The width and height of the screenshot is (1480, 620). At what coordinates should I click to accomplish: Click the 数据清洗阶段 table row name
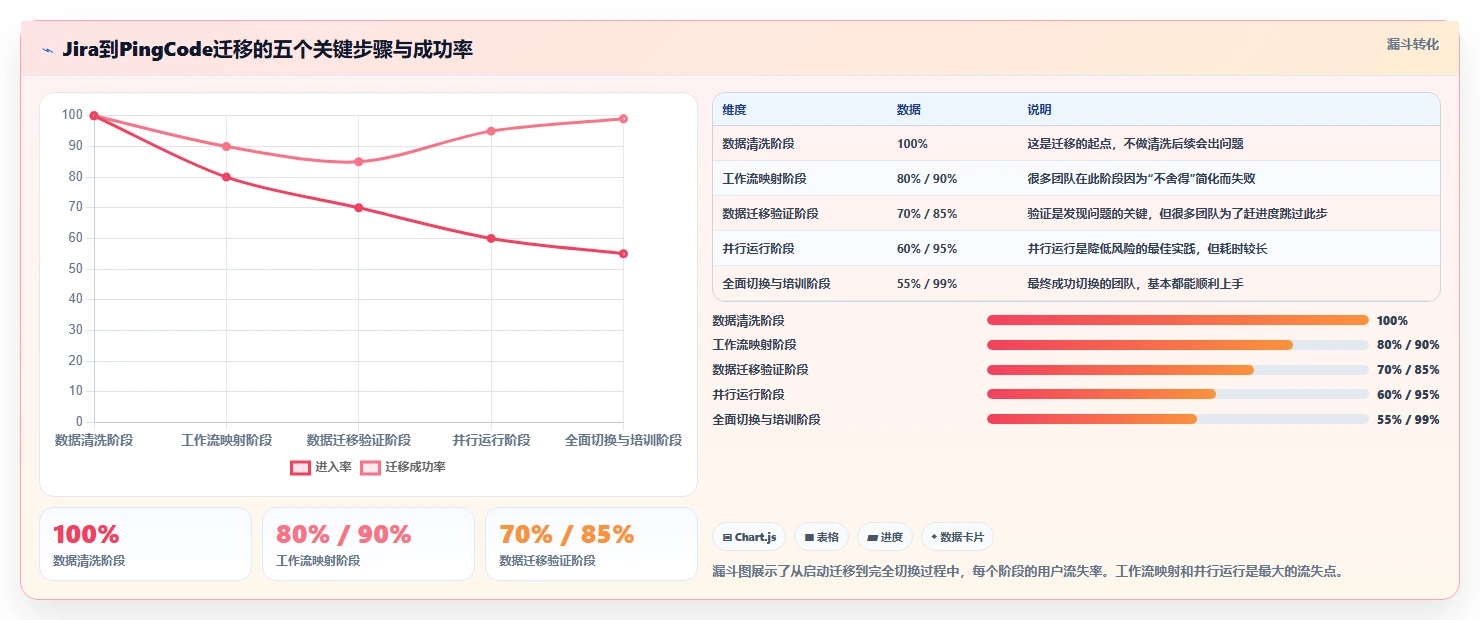758,144
